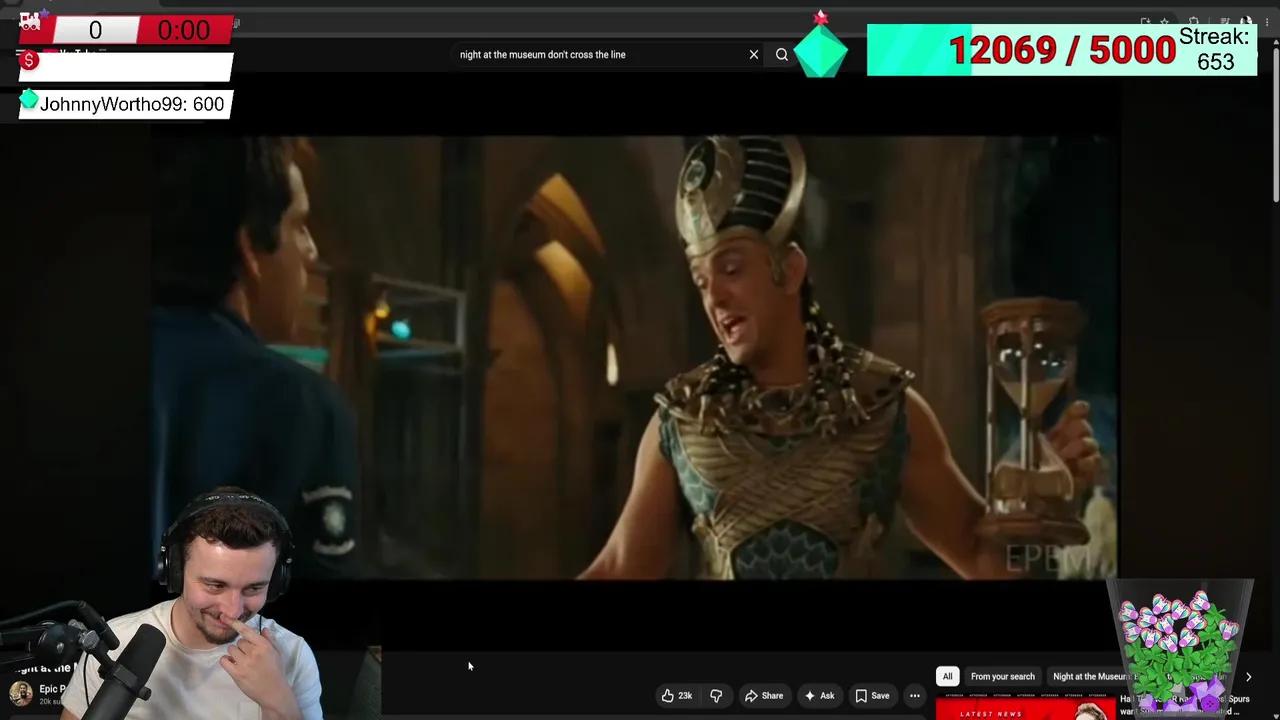Open the Share dialog
1280x720 pixels.
(763, 696)
